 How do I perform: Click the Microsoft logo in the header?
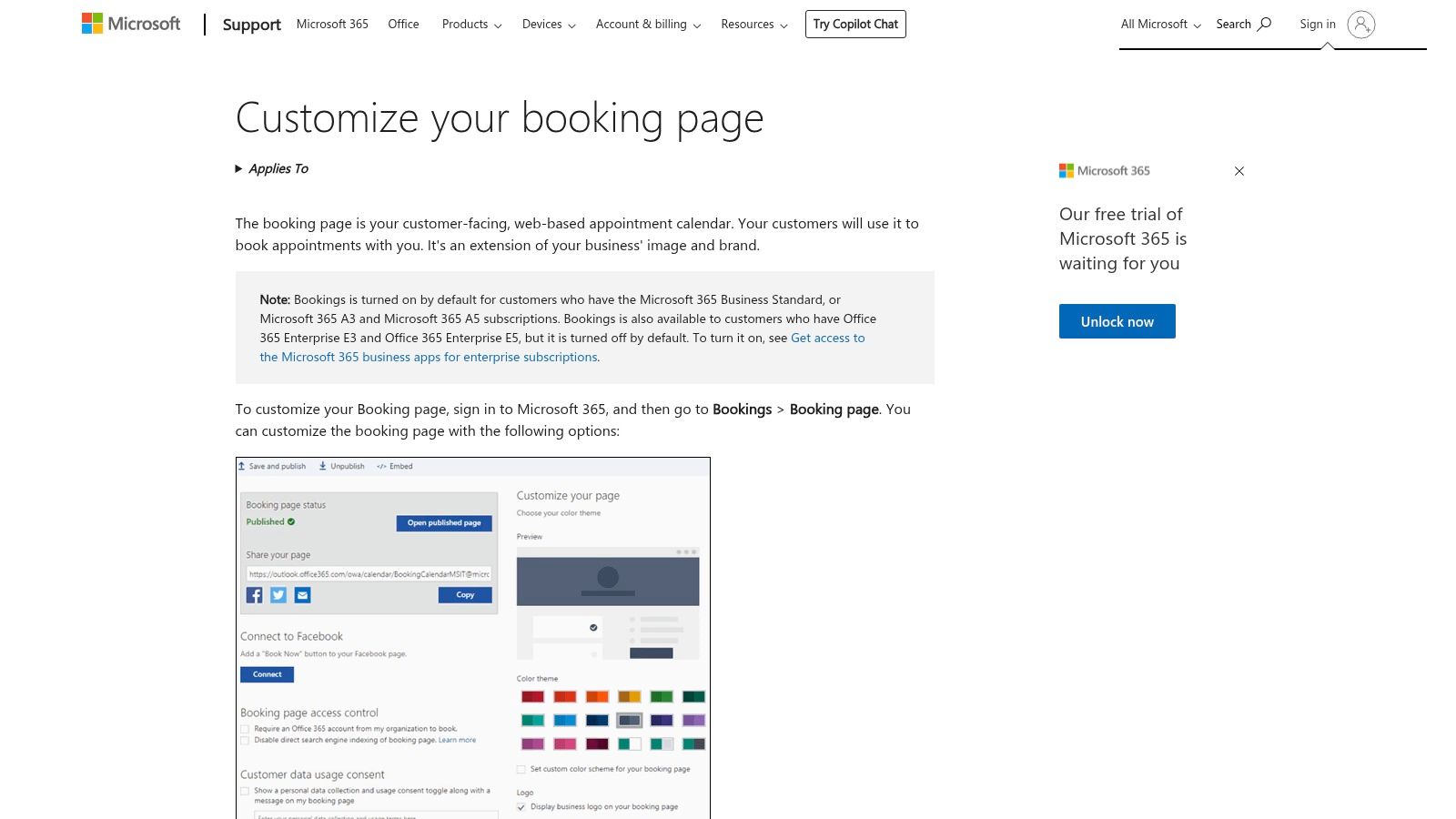click(x=130, y=24)
